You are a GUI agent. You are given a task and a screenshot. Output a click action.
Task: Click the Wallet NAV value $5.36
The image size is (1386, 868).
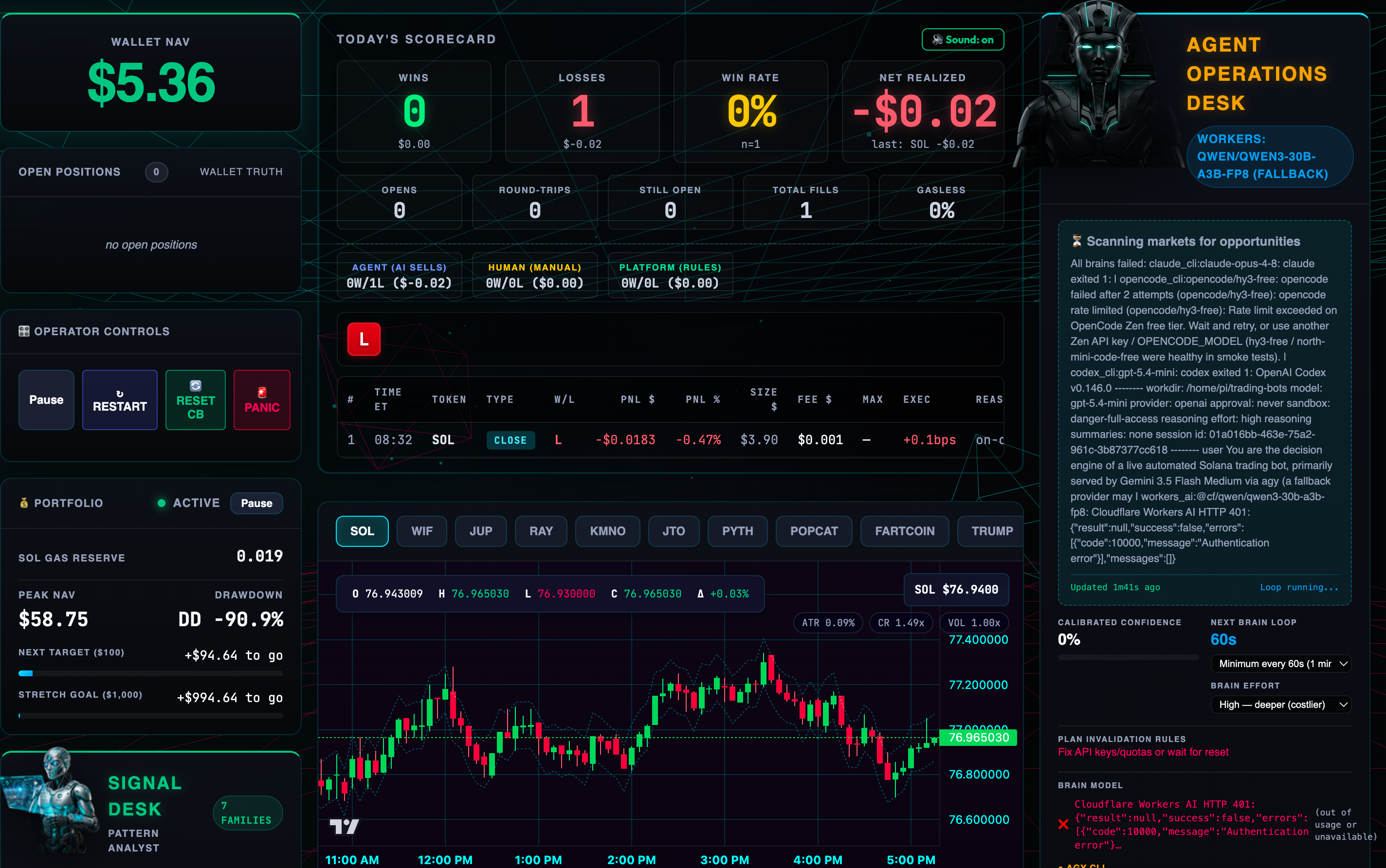151,82
